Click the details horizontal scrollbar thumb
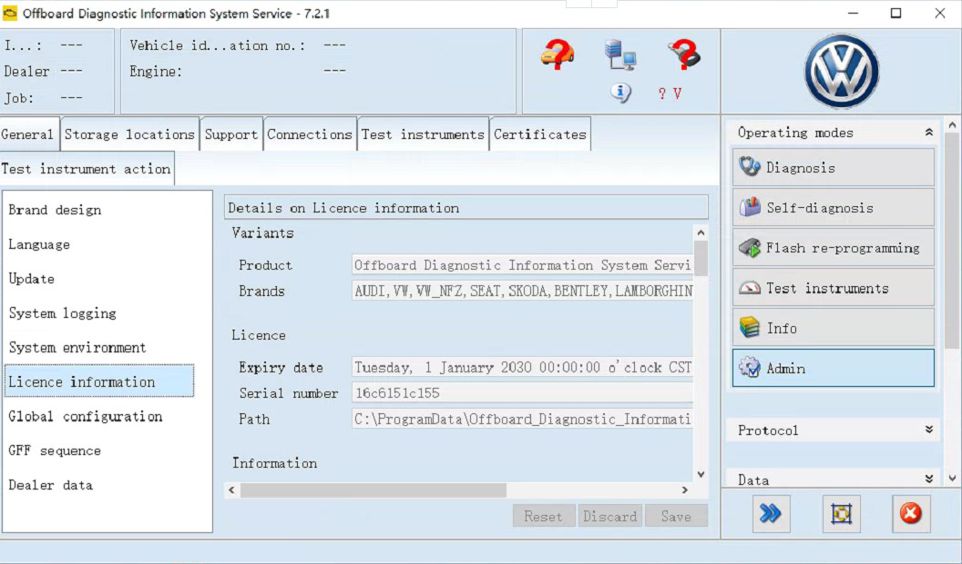962x564 pixels. click(x=373, y=490)
